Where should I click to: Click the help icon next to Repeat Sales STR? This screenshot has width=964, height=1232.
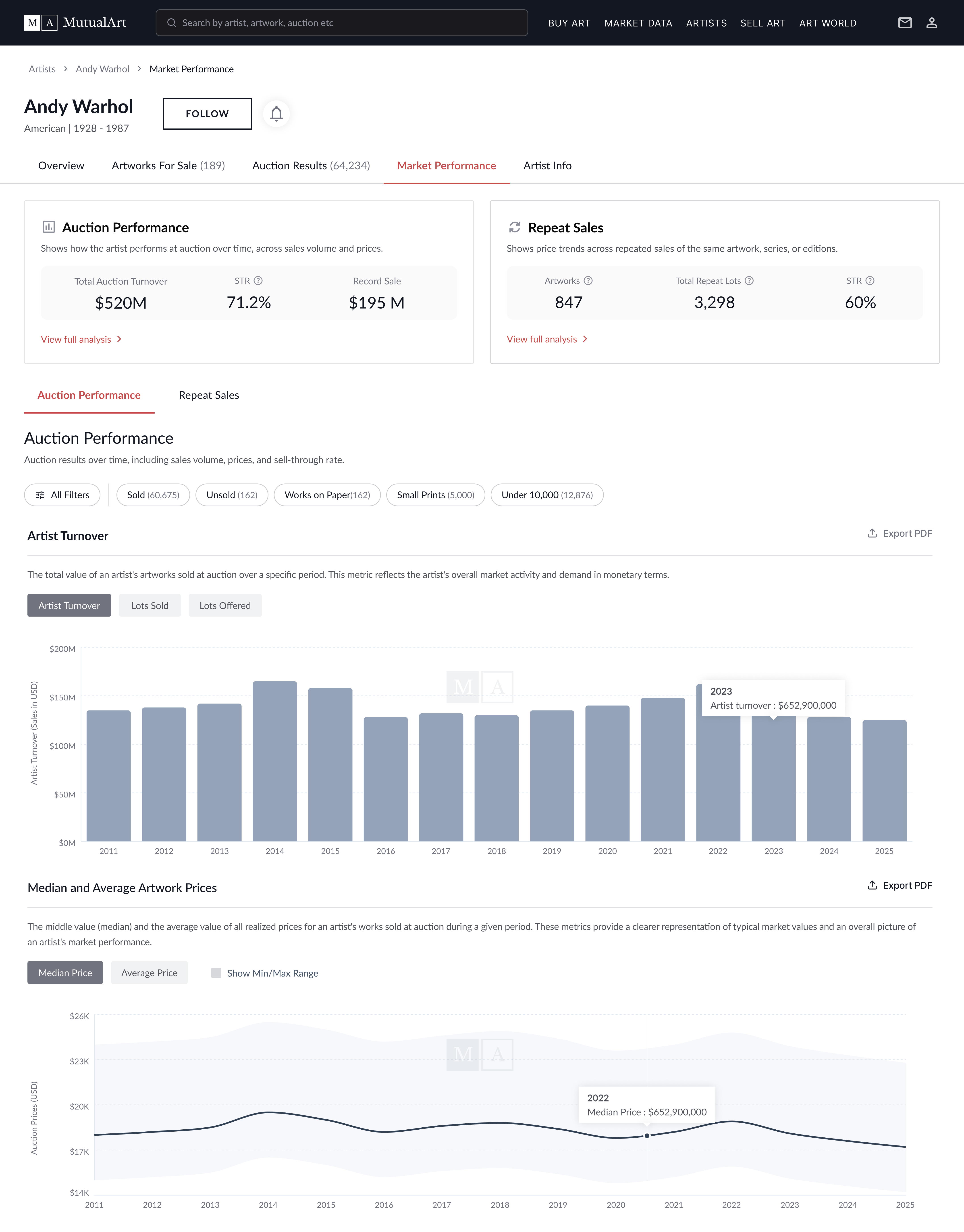pyautogui.click(x=870, y=280)
